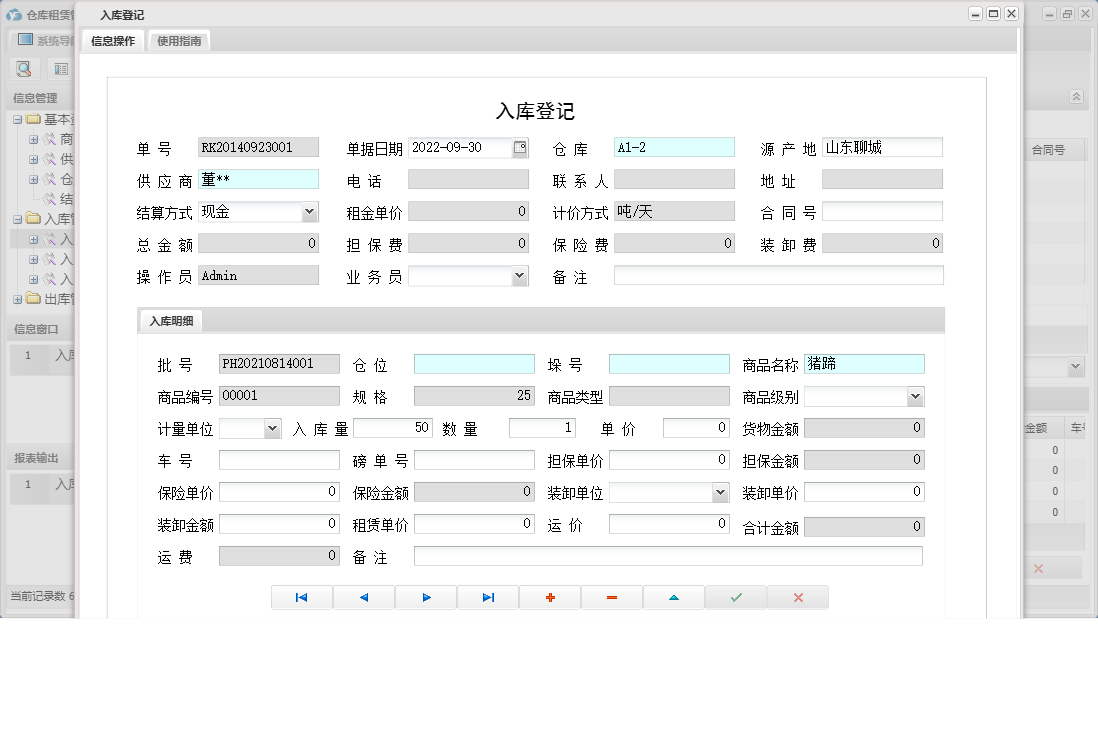
Task: Switch to the 使用指南 tab
Action: tap(178, 41)
